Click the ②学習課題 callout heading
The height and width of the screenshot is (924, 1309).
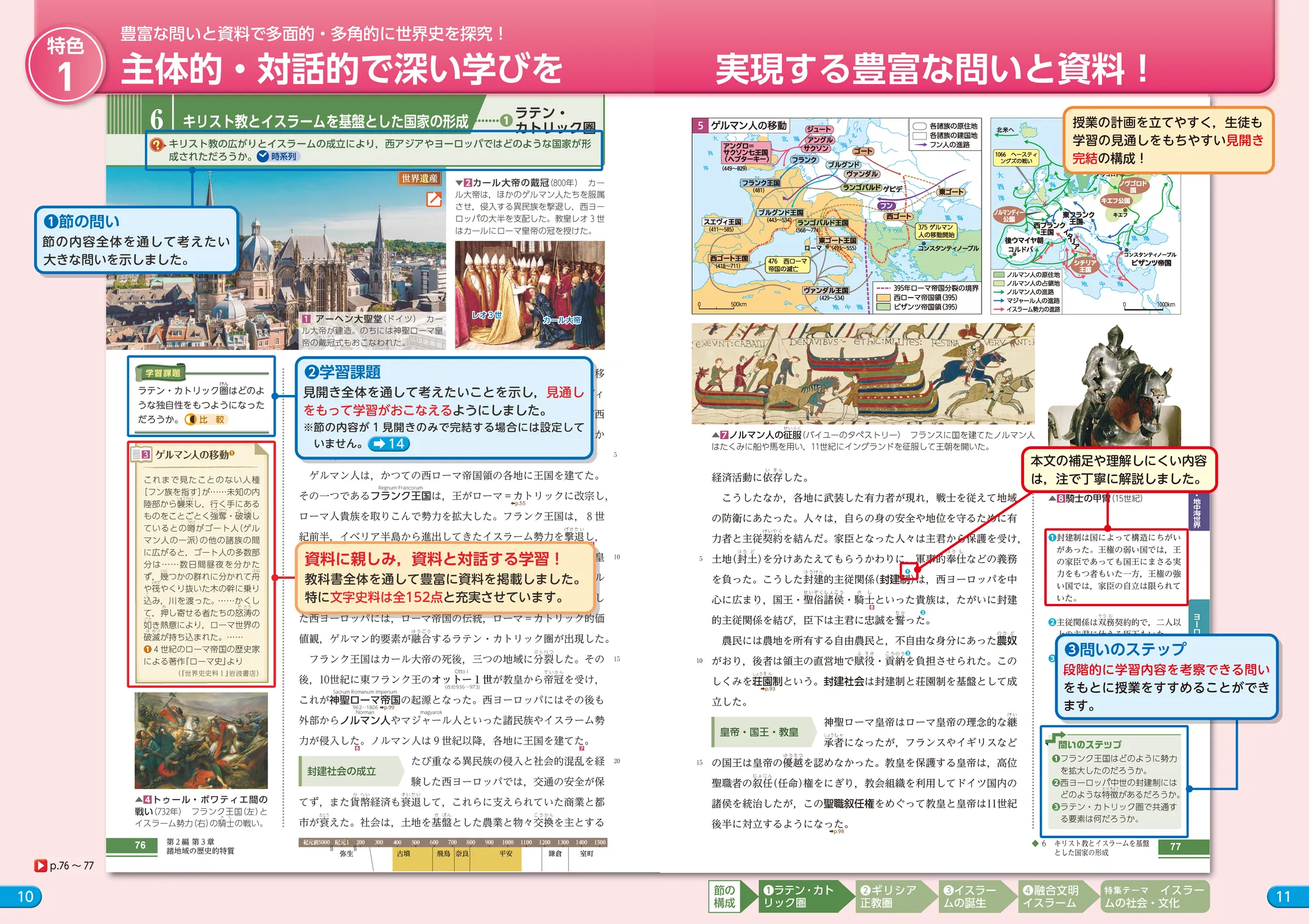click(342, 372)
